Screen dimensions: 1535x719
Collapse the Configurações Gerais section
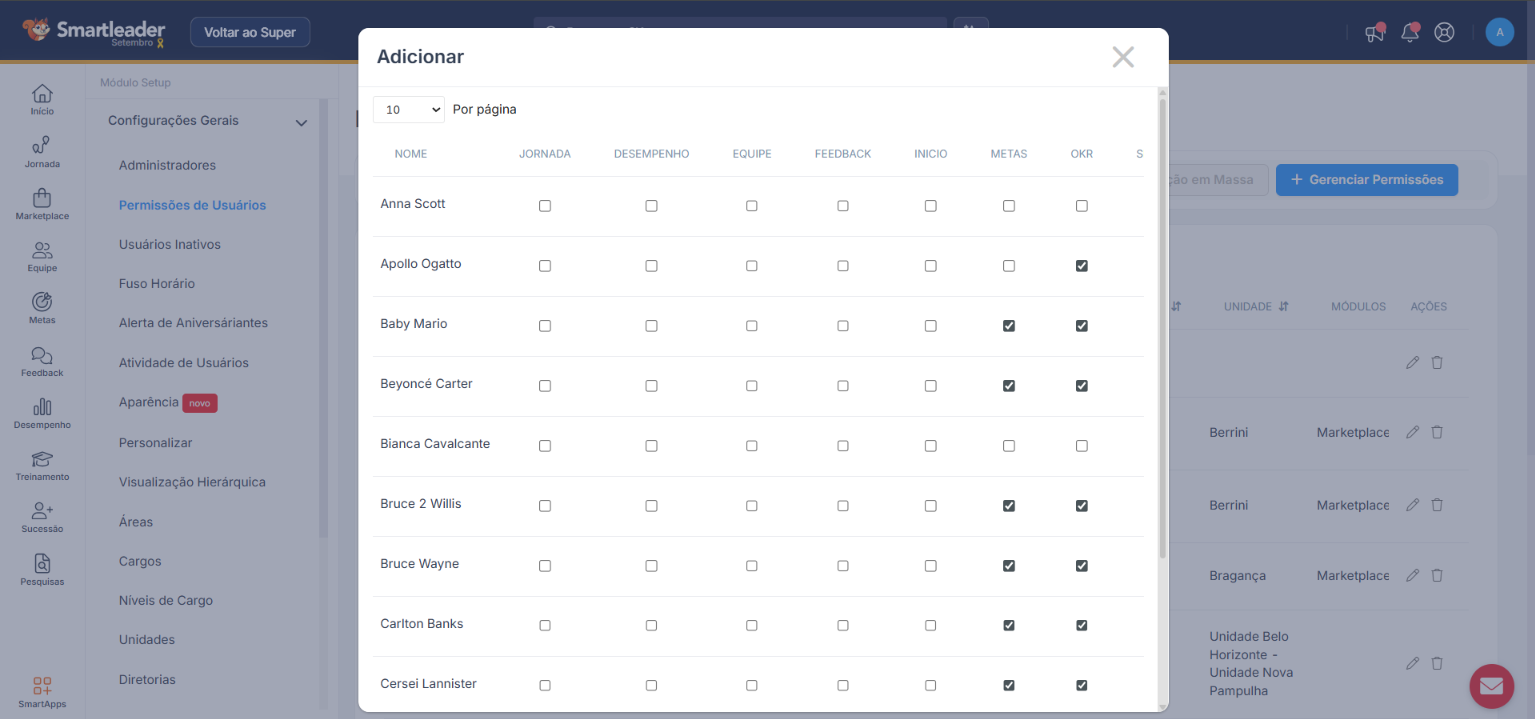click(301, 123)
